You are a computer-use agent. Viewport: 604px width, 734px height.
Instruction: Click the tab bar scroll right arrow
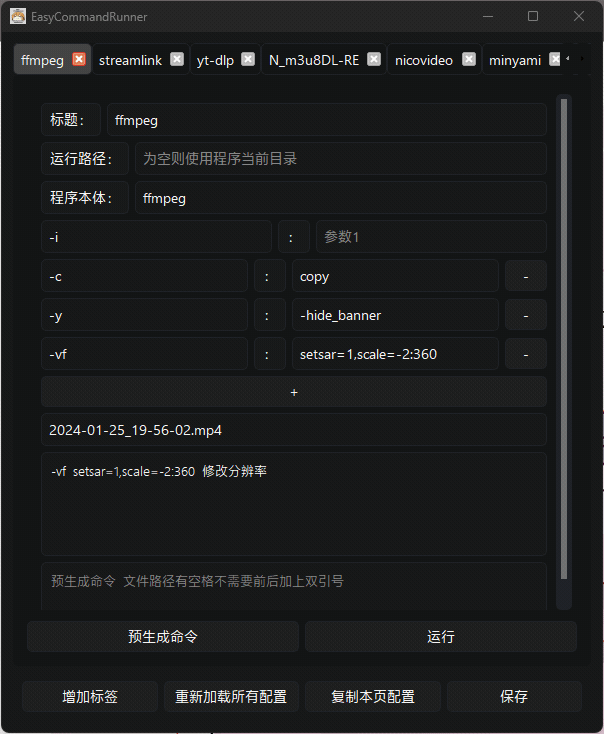click(582, 59)
